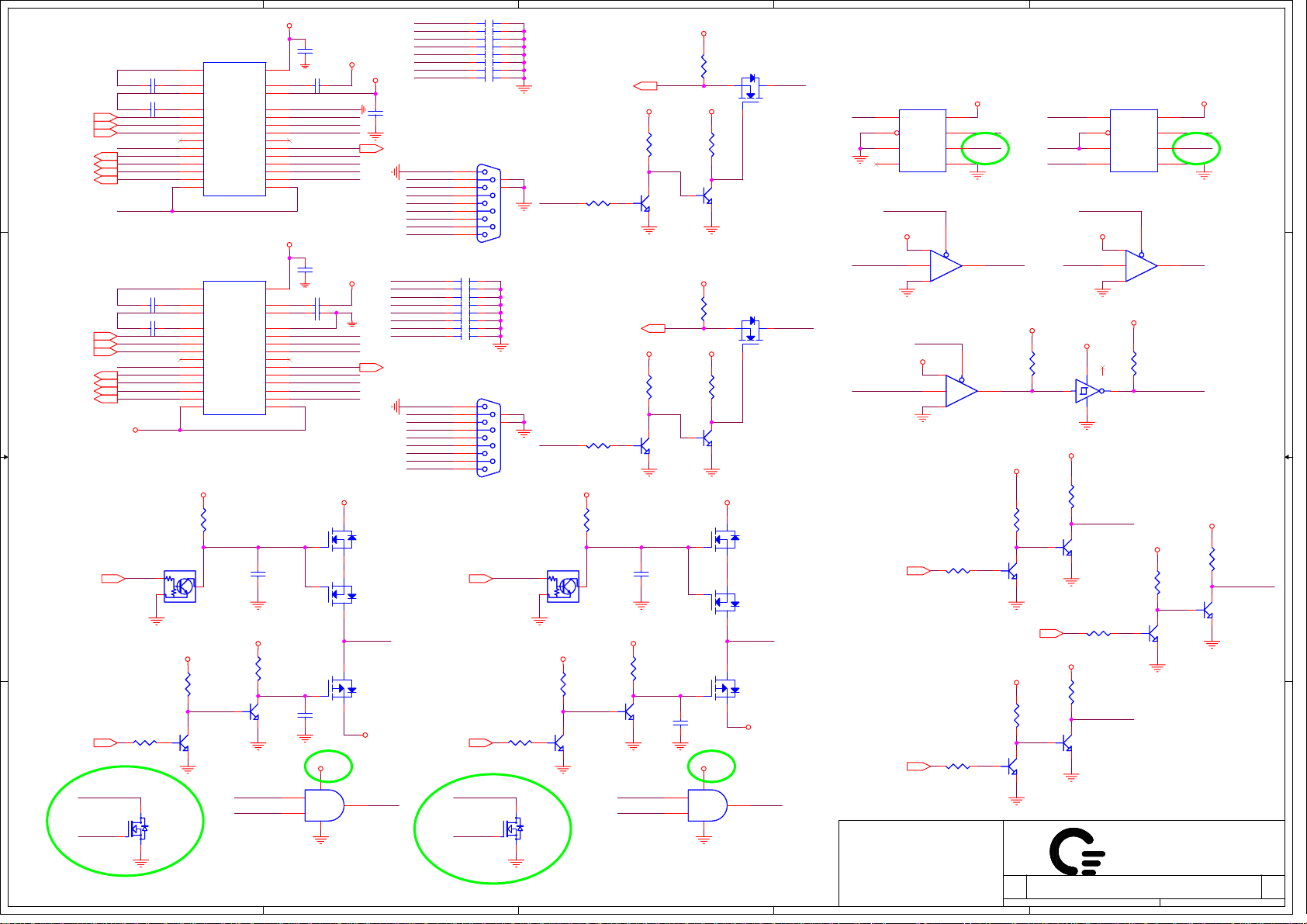
Task: Select the MOSFET at the very top center
Action: (750, 86)
